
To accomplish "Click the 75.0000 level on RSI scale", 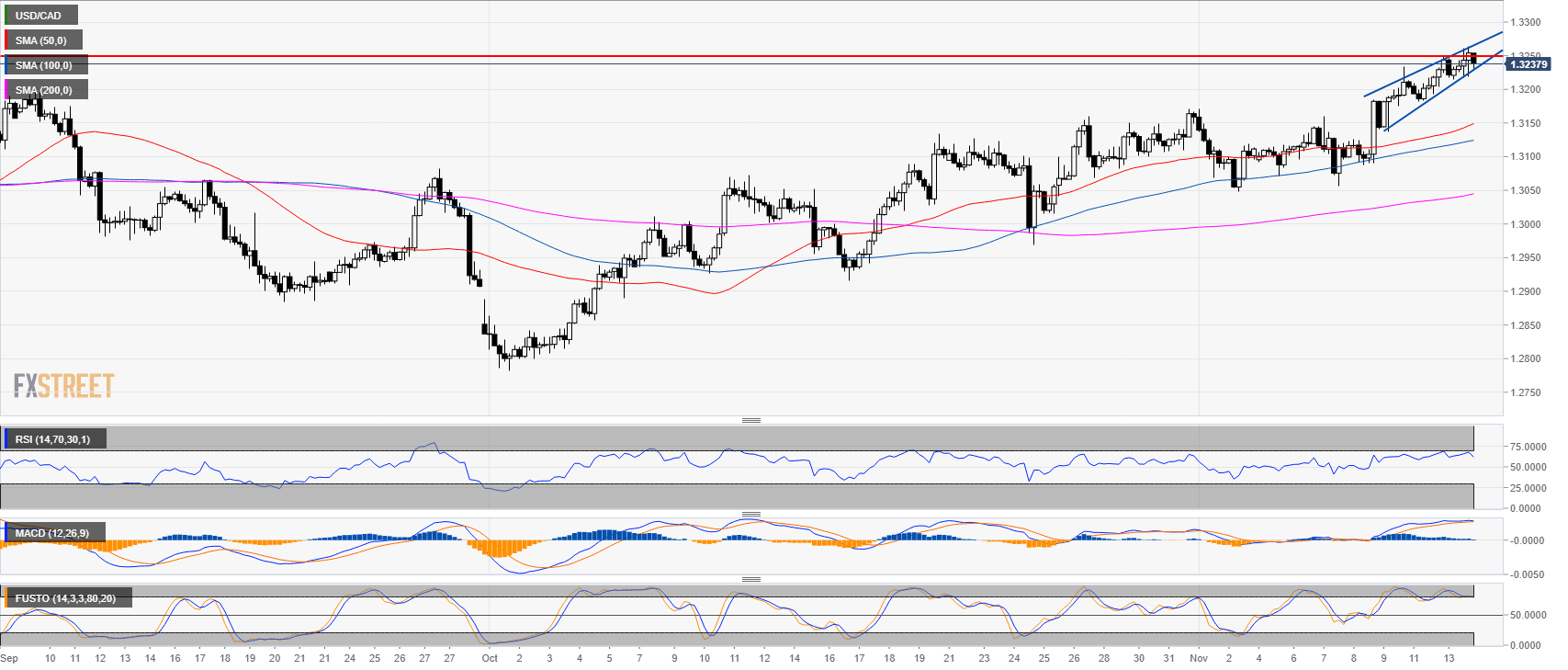I will click(x=1529, y=447).
